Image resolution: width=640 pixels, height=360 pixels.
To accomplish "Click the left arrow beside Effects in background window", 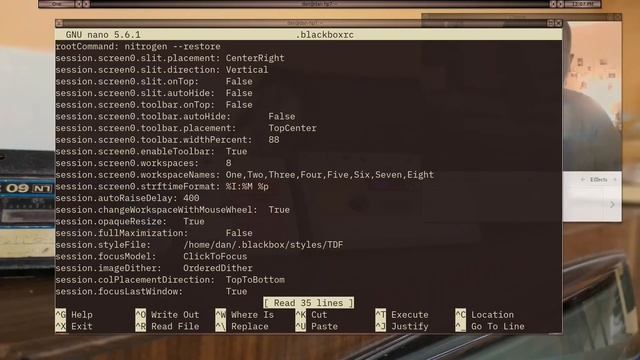I will 583,180.
